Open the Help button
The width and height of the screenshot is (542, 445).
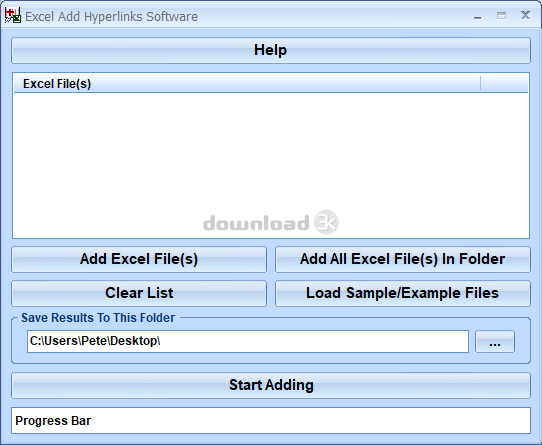271,50
